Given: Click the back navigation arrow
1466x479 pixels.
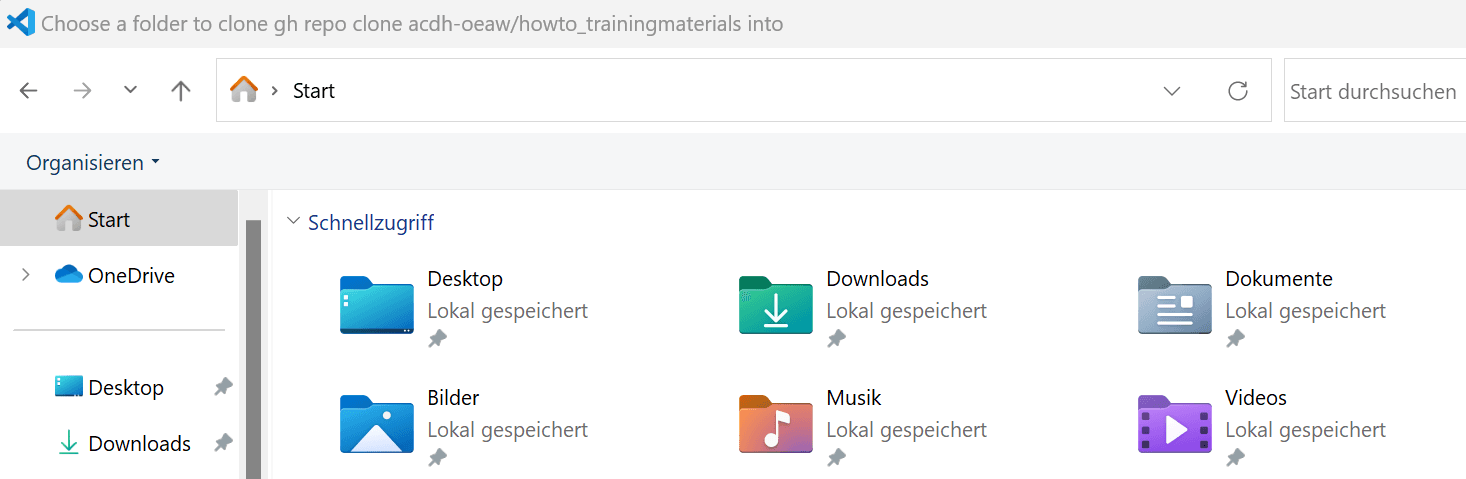Looking at the screenshot, I should [28, 91].
